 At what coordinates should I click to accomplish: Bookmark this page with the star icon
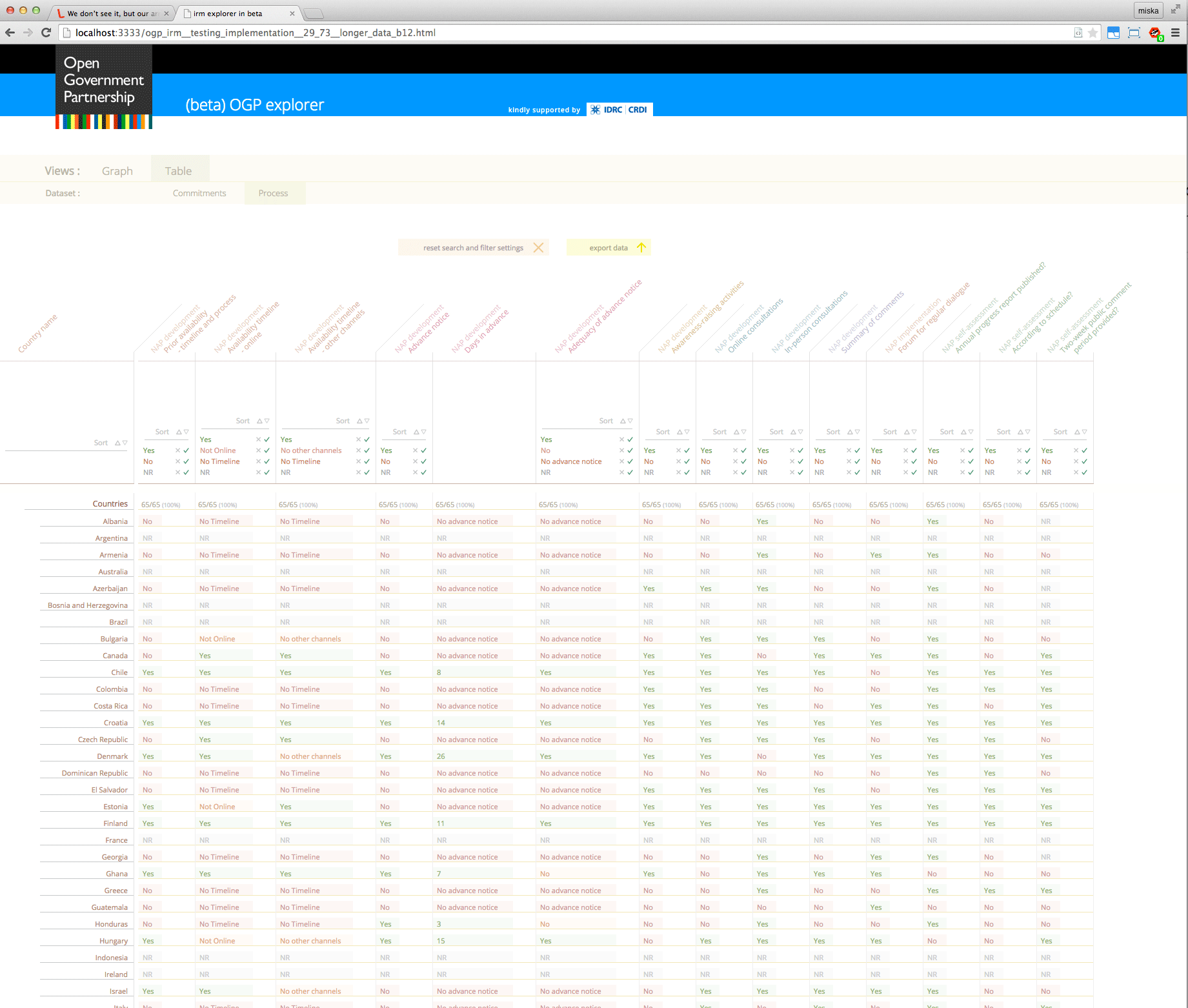click(1092, 33)
